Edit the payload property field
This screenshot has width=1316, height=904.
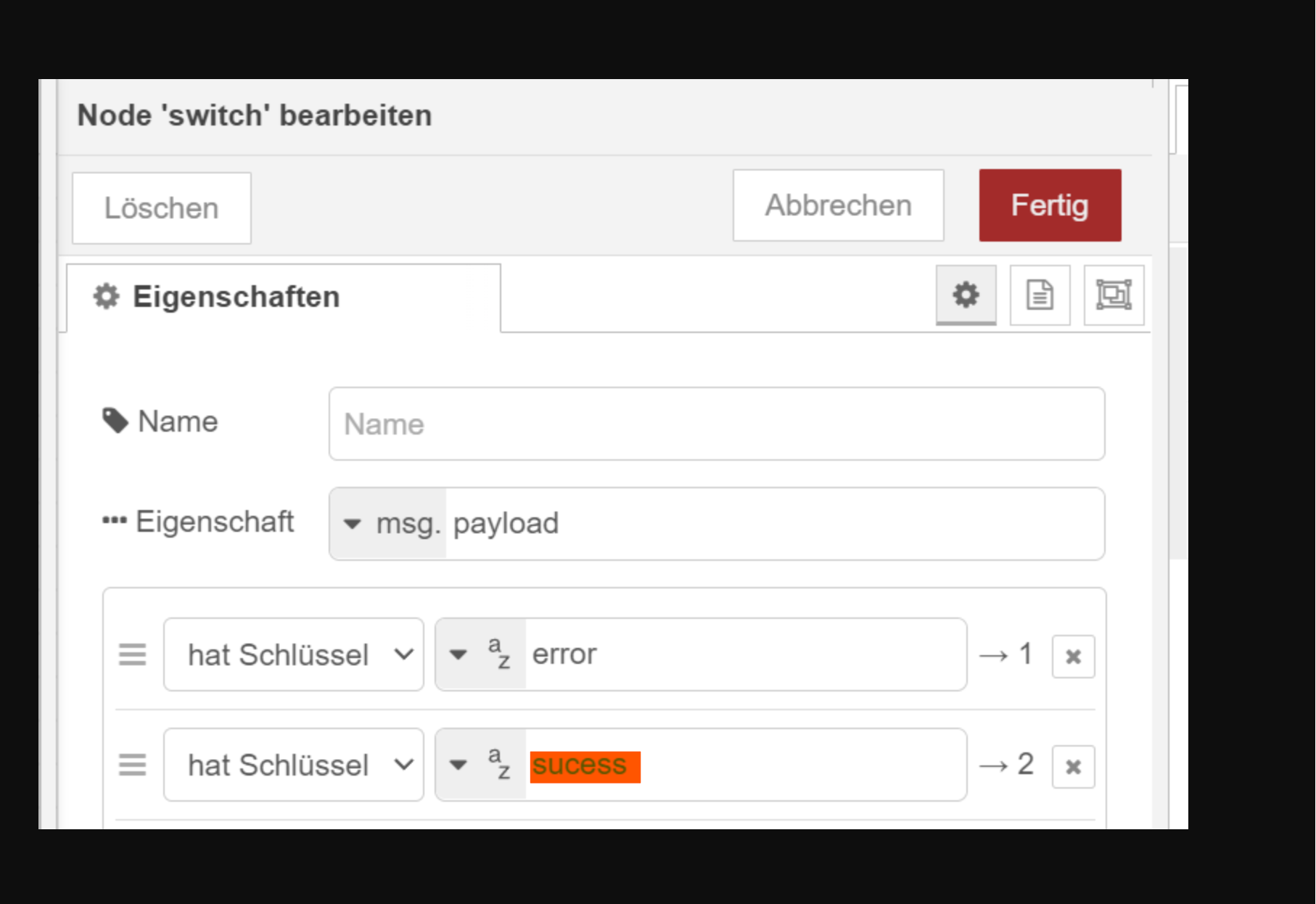point(775,524)
